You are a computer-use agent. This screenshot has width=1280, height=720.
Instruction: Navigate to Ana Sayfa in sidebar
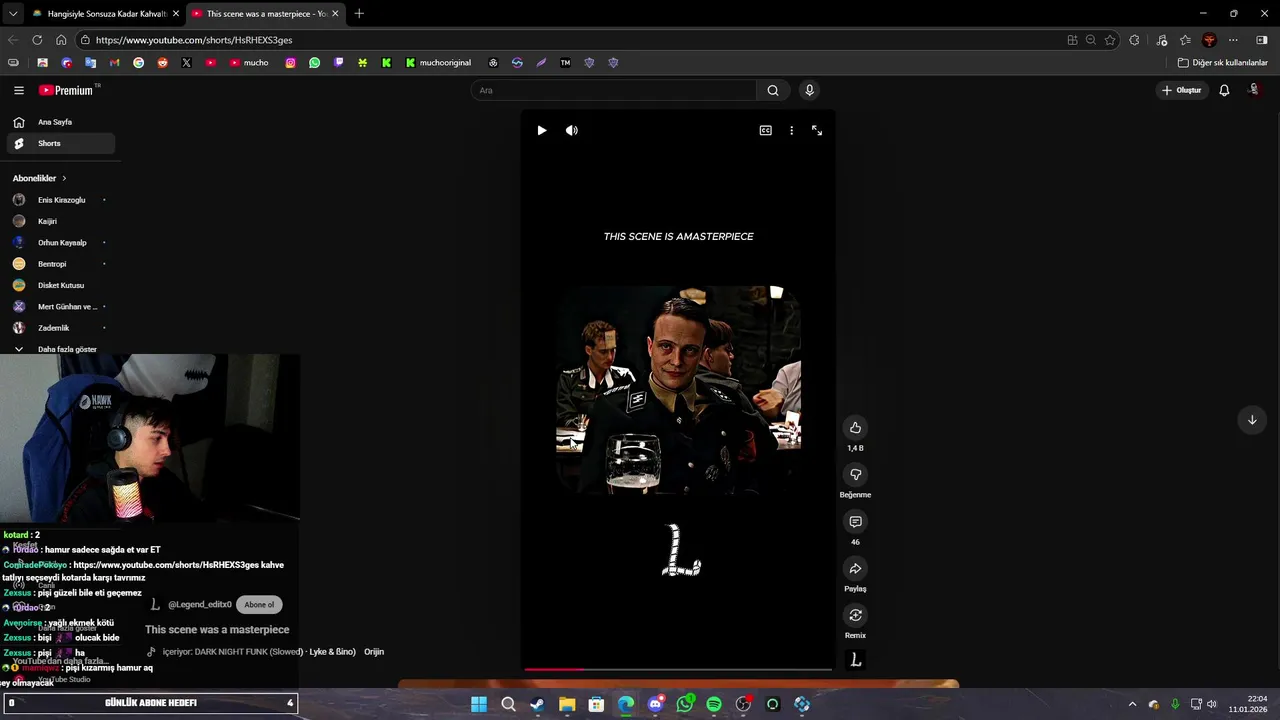click(x=60, y=122)
